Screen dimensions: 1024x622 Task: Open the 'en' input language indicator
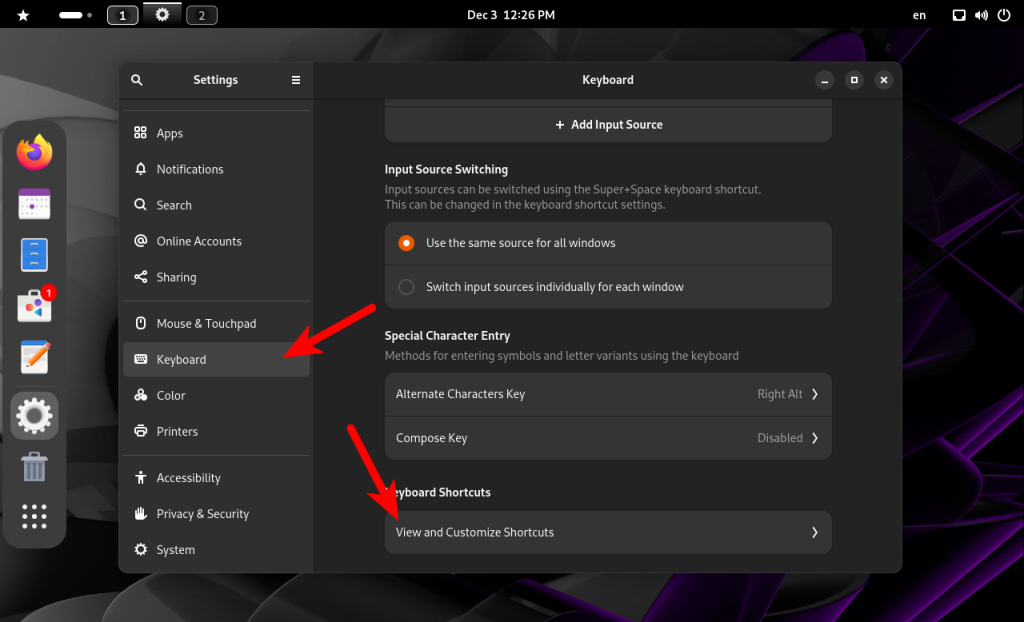[919, 15]
